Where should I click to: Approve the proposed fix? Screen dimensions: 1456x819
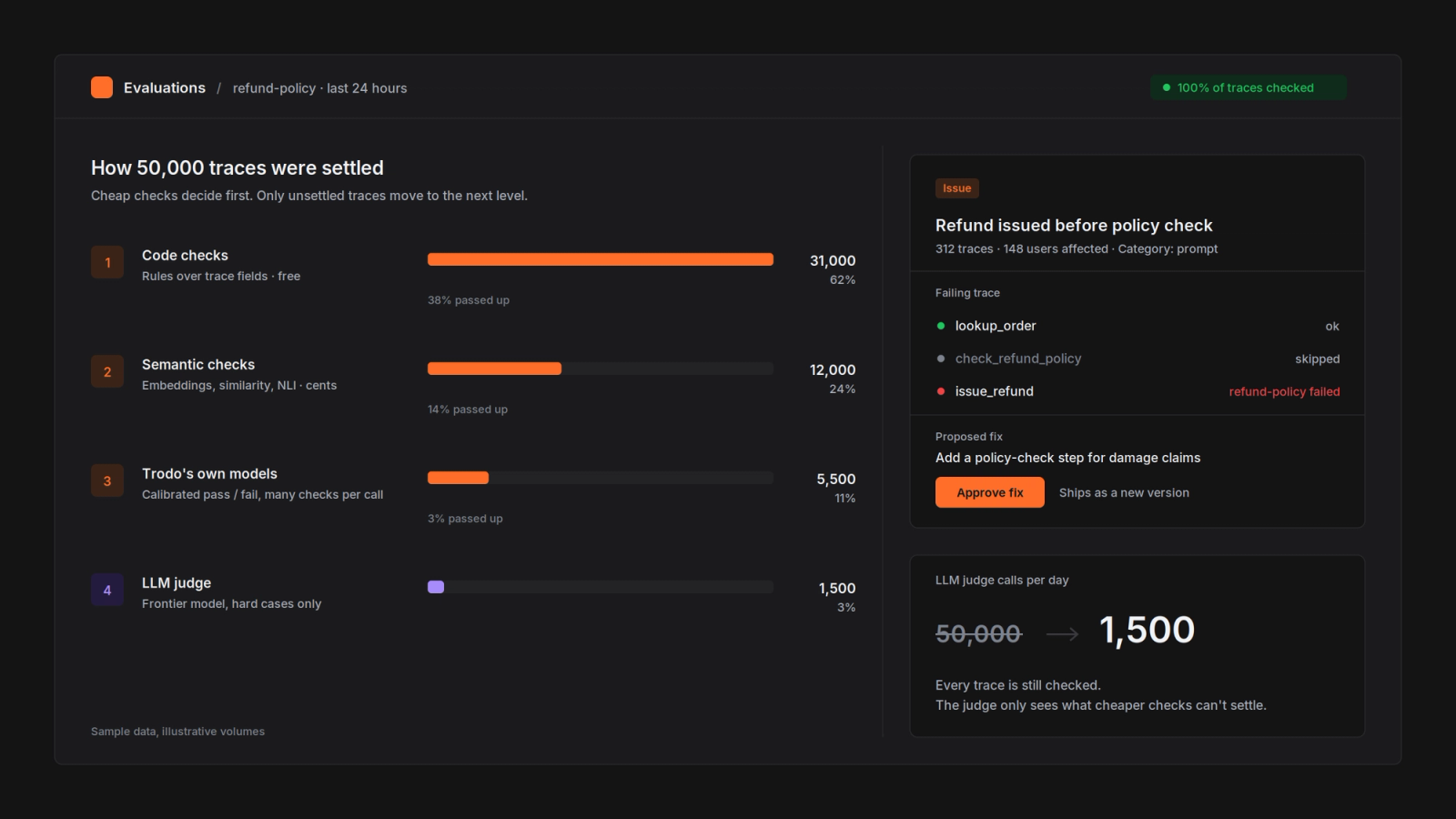990,492
